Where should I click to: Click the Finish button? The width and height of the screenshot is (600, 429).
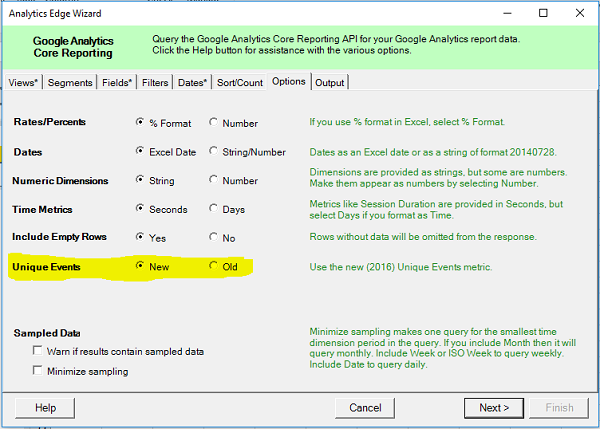click(559, 408)
